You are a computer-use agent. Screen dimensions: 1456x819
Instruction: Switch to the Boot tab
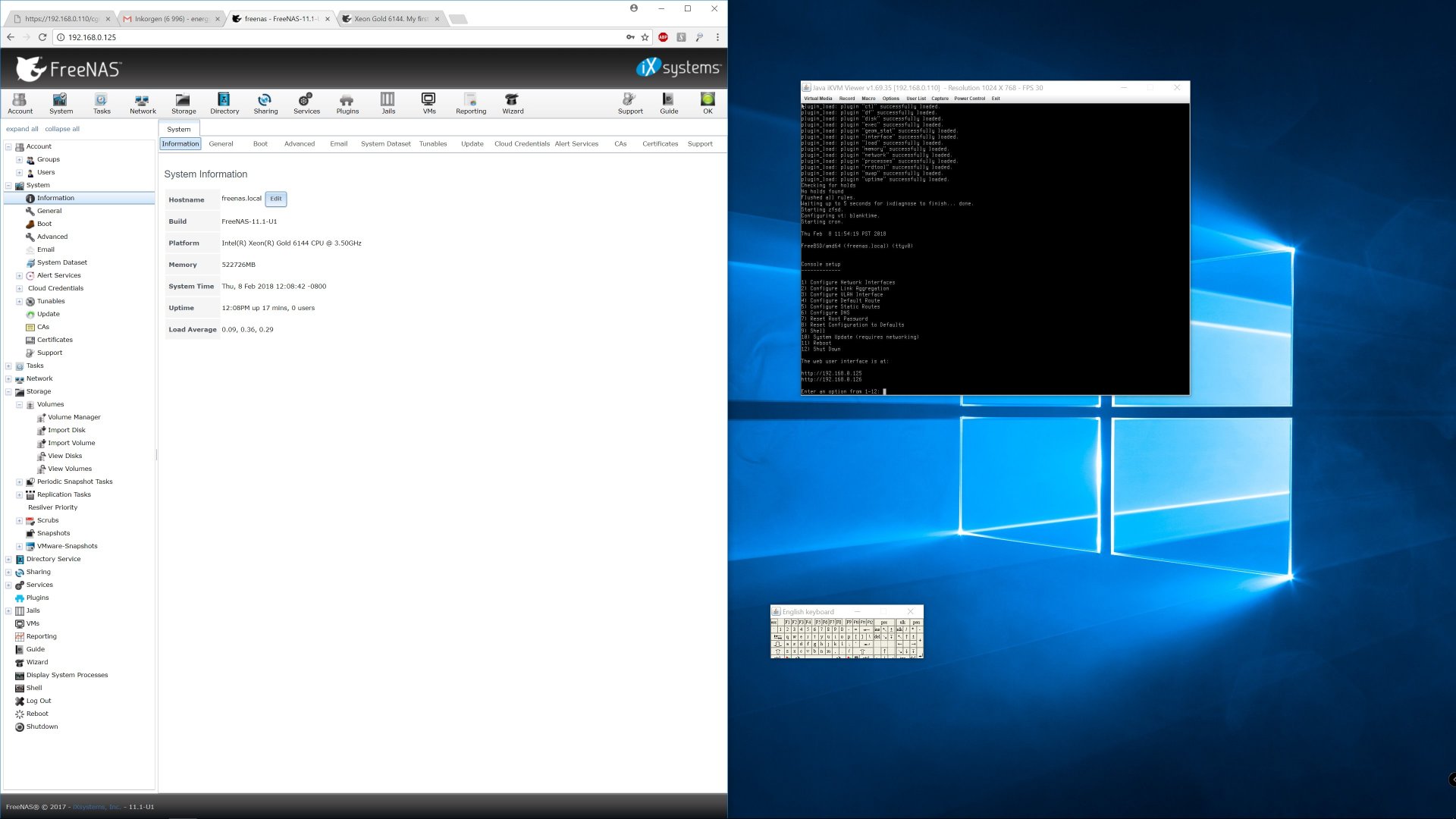tap(260, 144)
